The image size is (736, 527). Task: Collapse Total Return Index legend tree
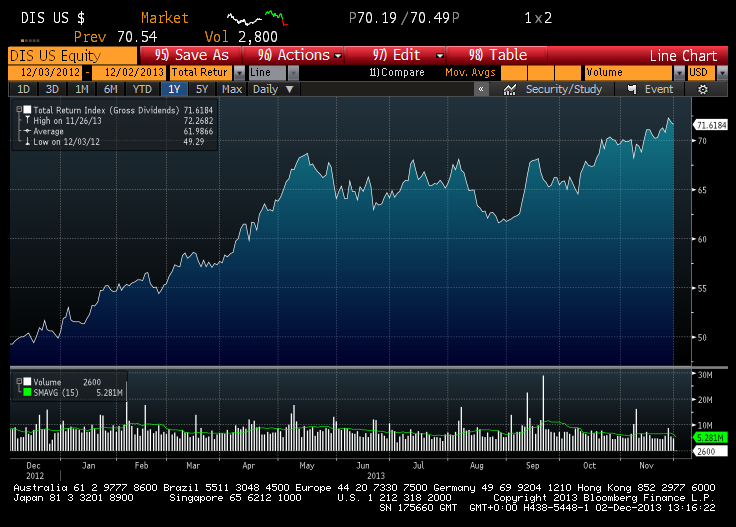pyautogui.click(x=19, y=109)
